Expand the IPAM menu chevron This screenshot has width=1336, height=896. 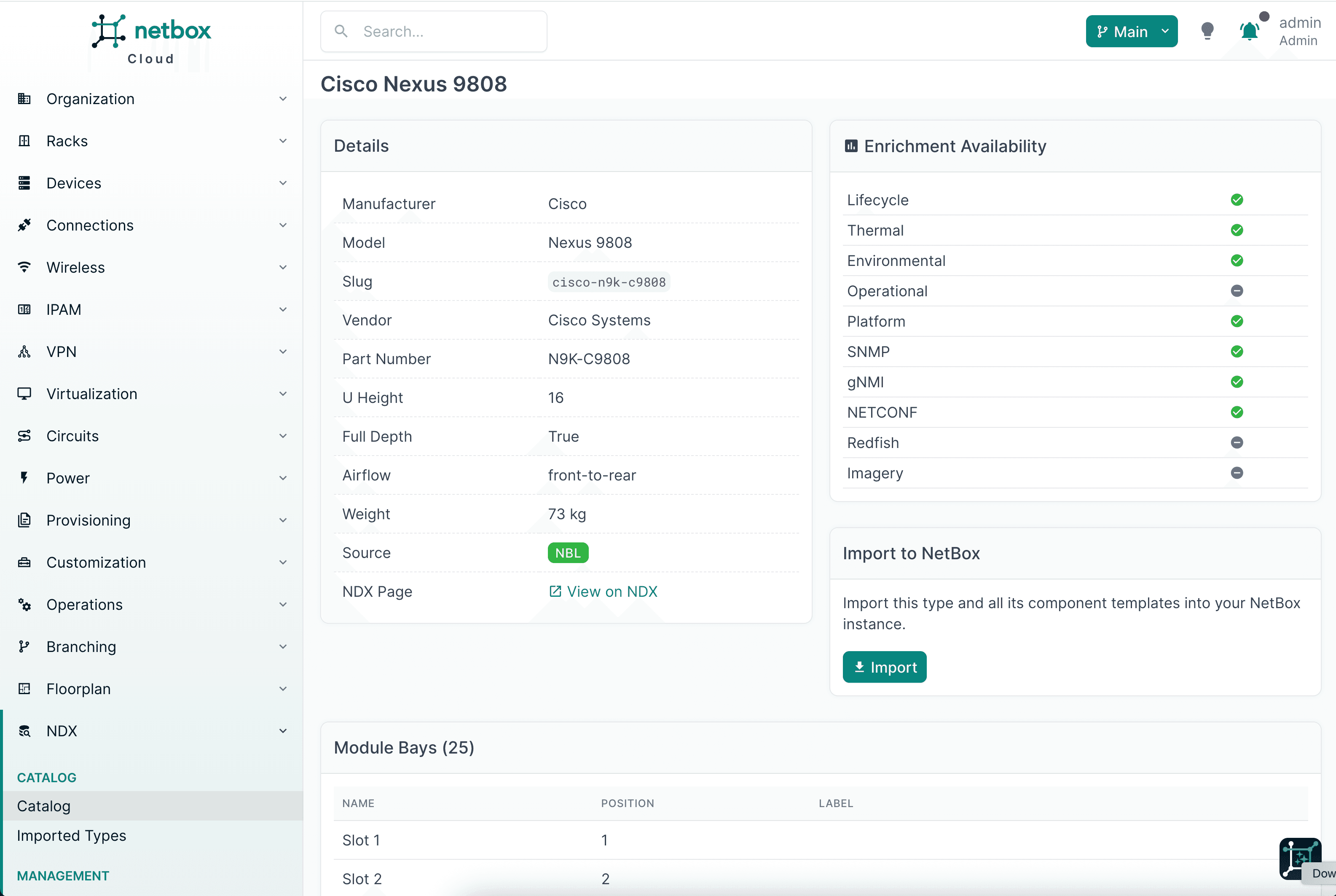pos(283,310)
